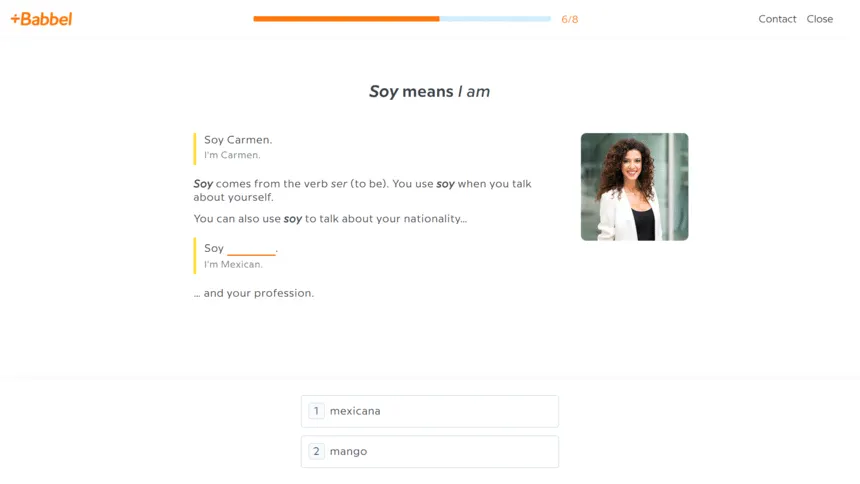Choose the answer mango
The width and height of the screenshot is (860, 484).
(x=429, y=452)
